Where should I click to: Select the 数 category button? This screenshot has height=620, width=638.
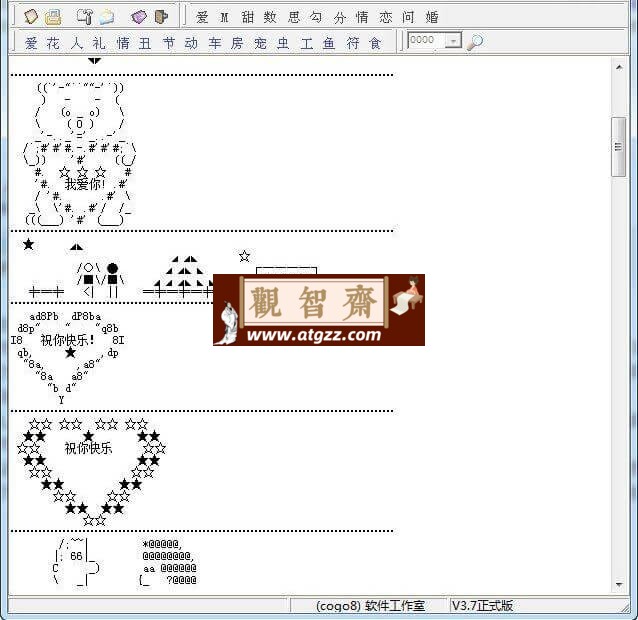[270, 17]
